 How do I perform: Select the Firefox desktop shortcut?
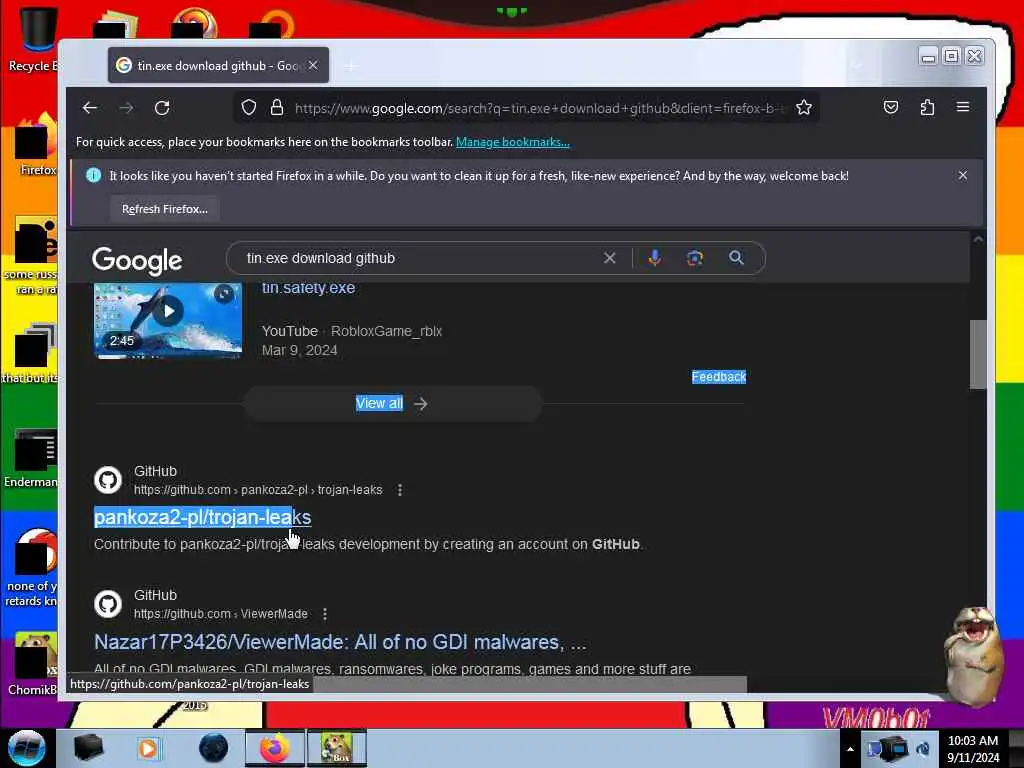click(x=36, y=145)
